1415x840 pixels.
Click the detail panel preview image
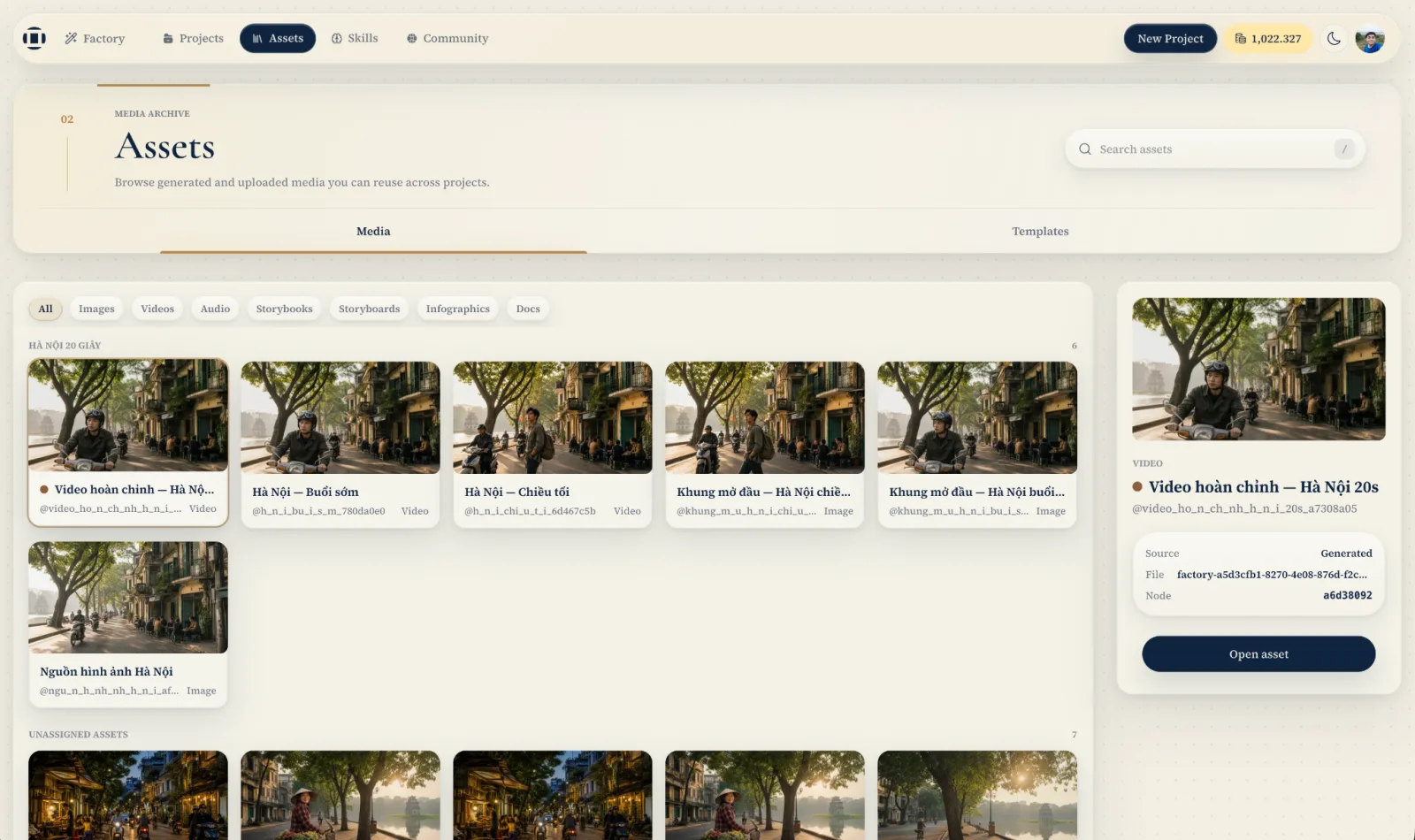(x=1258, y=369)
